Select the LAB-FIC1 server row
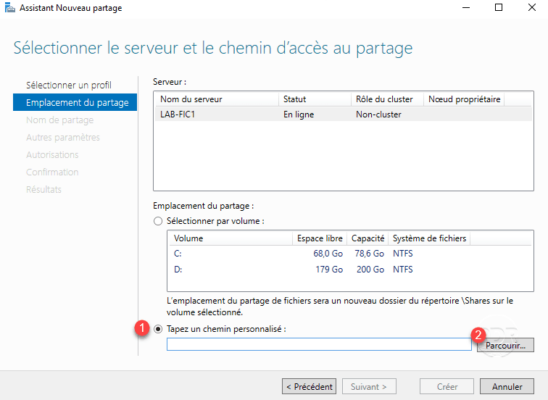The image size is (548, 400). 344,115
